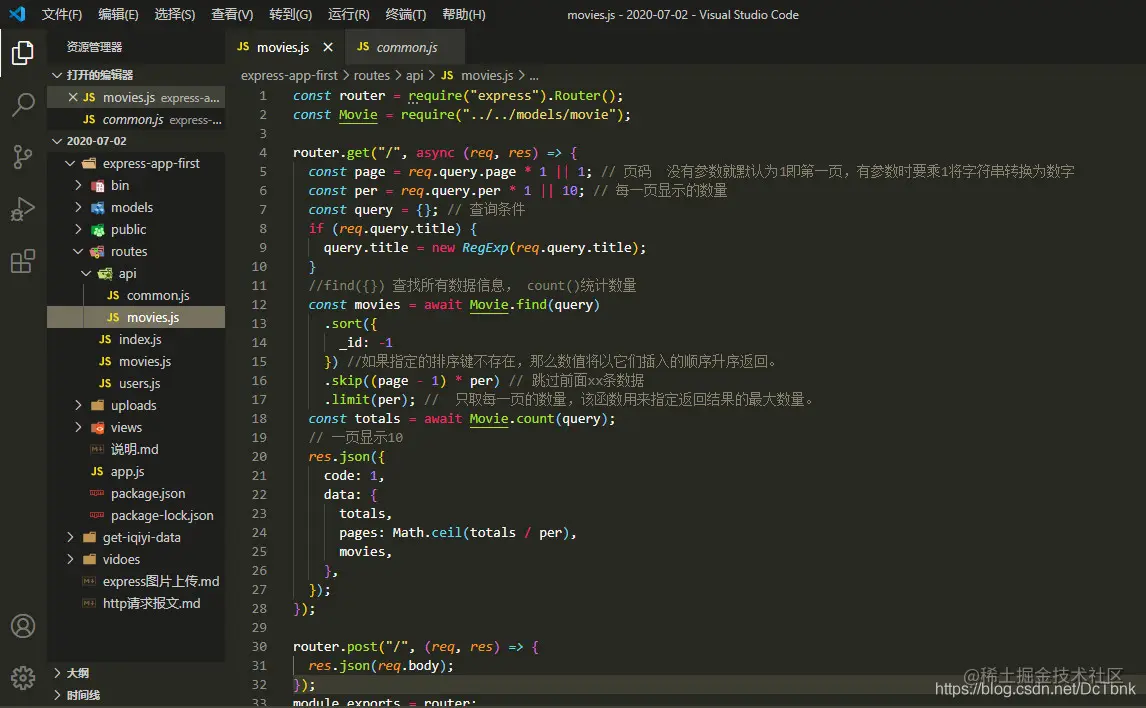This screenshot has height=708, width=1146.
Task: Click the public folder icon
Action: point(97,229)
